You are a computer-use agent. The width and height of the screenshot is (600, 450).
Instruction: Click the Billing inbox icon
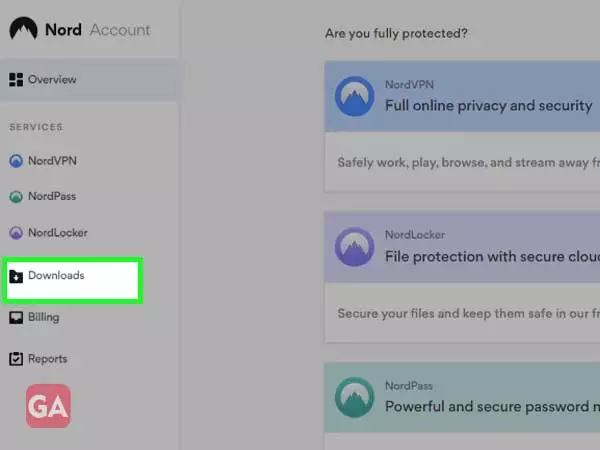(16, 318)
